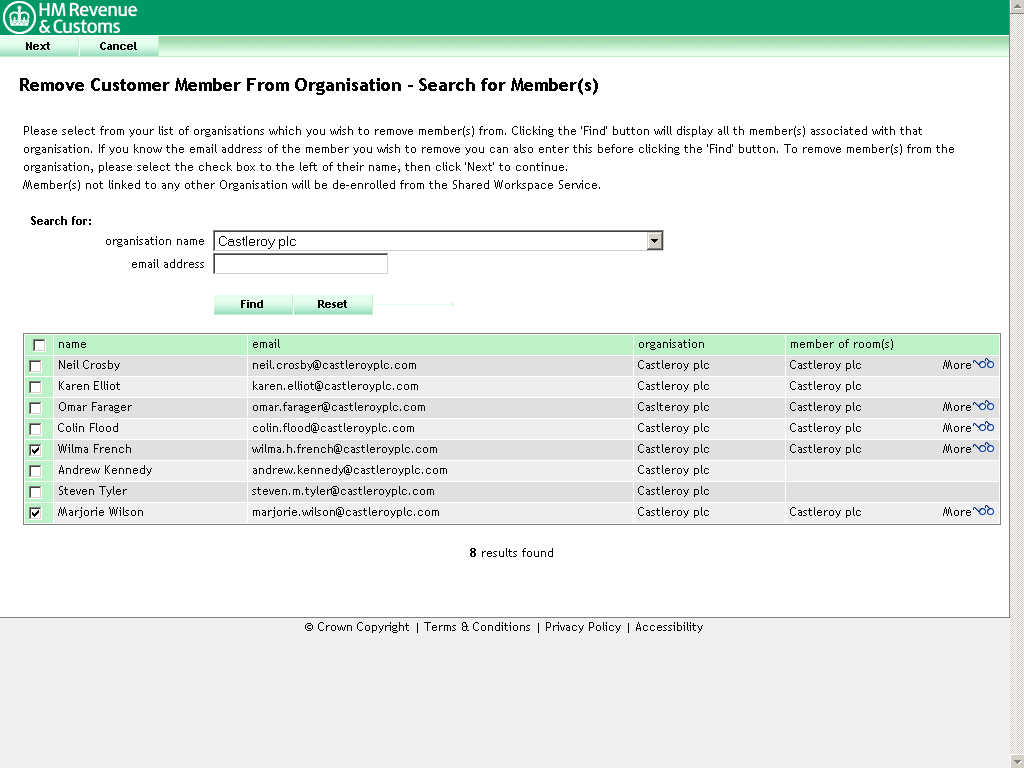The height and width of the screenshot is (768, 1024).
Task: Click the spectacles icon beside Omar Farager's More link
Action: [x=988, y=406]
